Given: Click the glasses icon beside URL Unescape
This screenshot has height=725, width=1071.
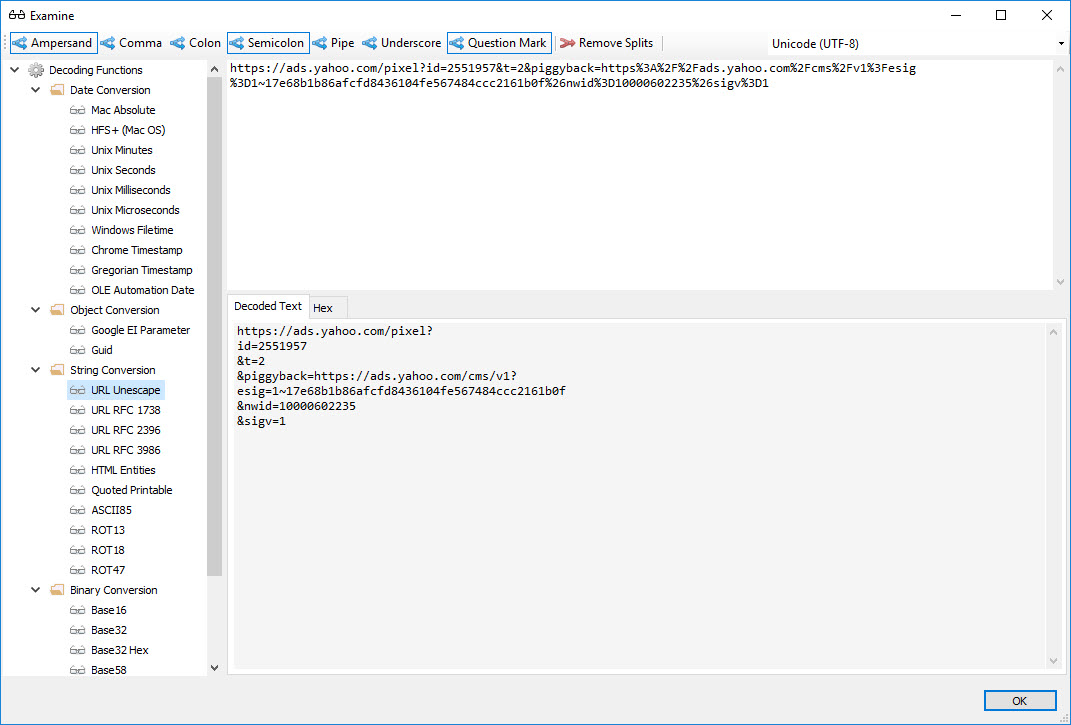Looking at the screenshot, I should [x=78, y=390].
